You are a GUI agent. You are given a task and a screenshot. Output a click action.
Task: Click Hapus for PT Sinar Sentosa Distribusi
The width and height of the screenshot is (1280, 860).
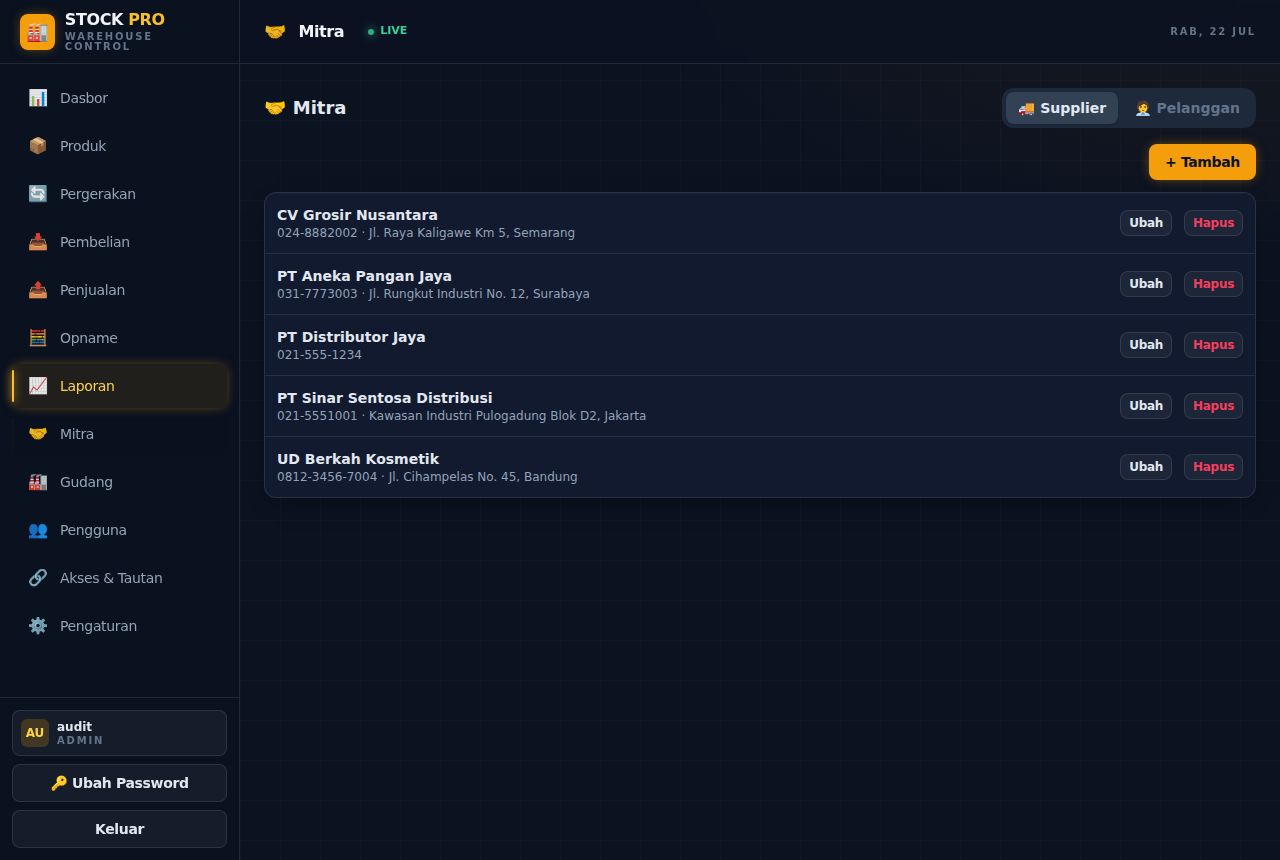pos(1213,406)
